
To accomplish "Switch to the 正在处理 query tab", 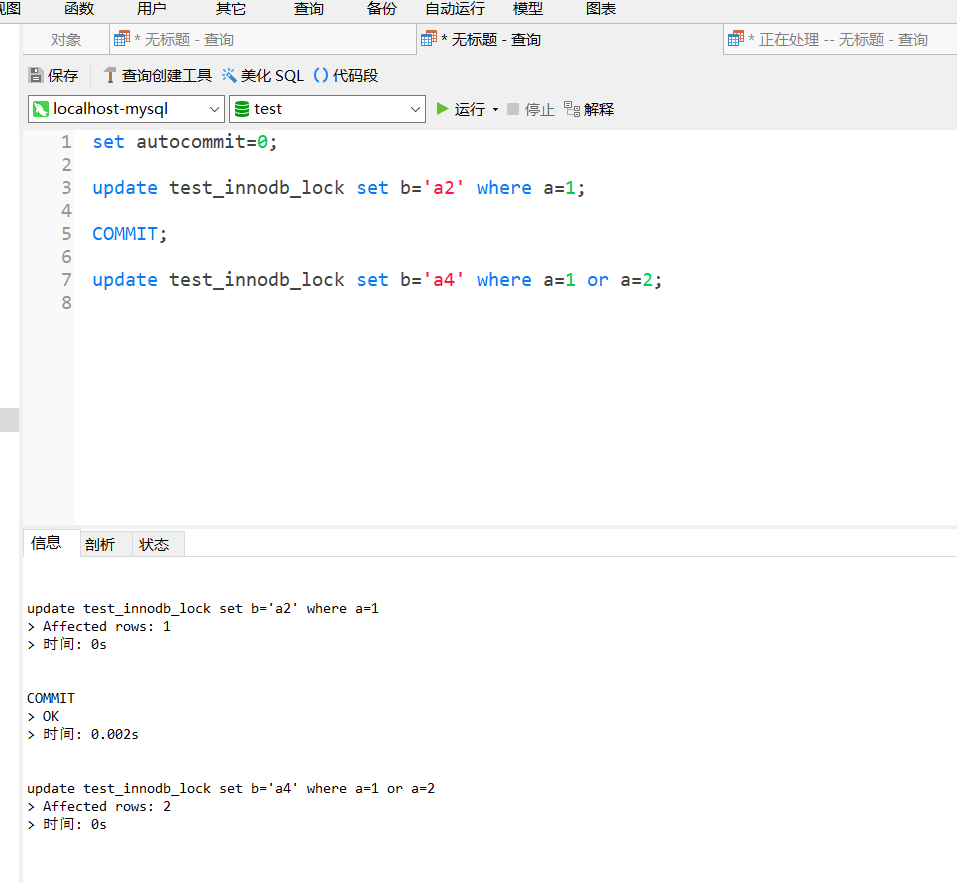I will tap(840, 40).
